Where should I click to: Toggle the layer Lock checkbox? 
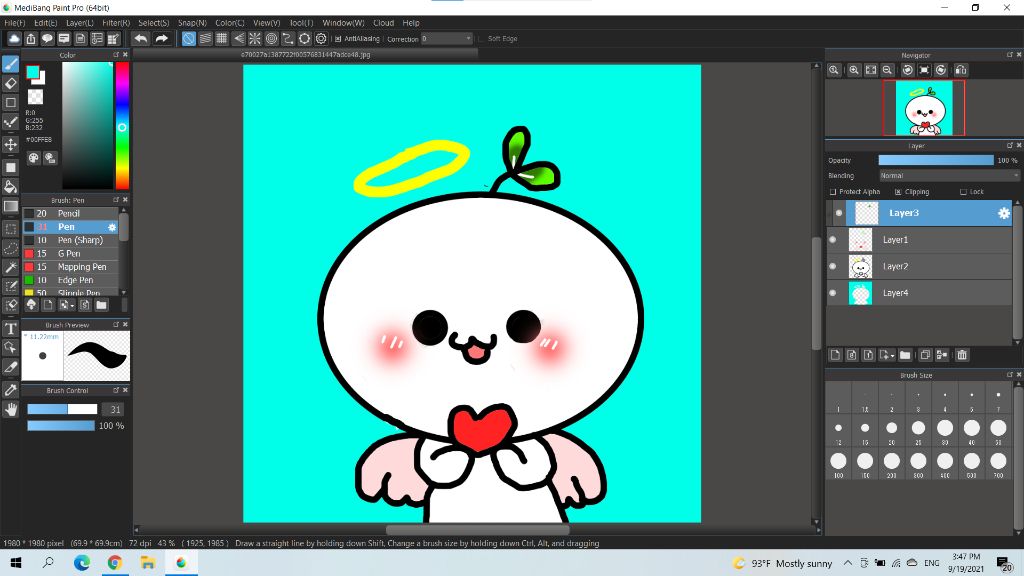click(963, 192)
